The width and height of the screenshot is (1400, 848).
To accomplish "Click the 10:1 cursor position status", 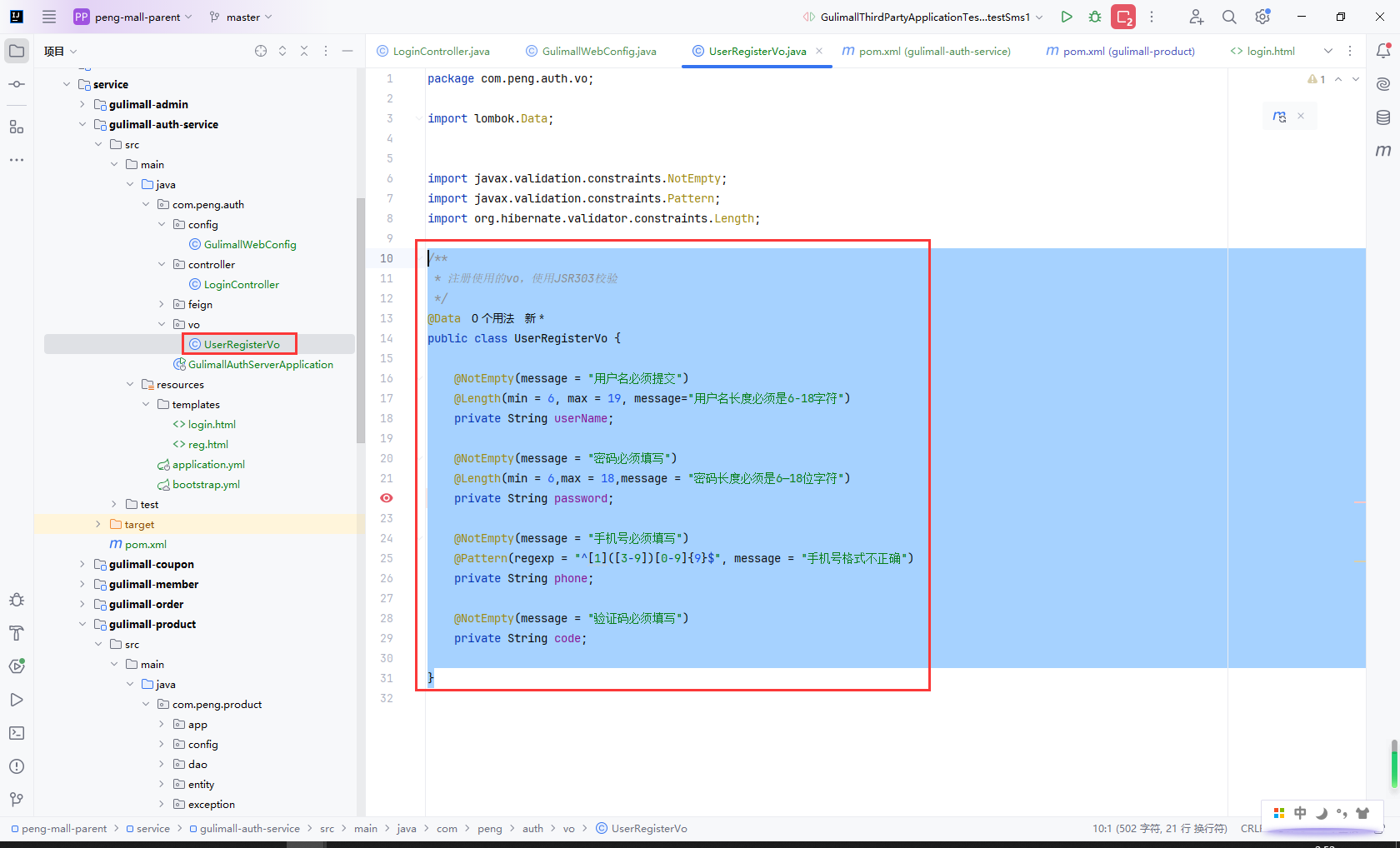I will (1159, 828).
